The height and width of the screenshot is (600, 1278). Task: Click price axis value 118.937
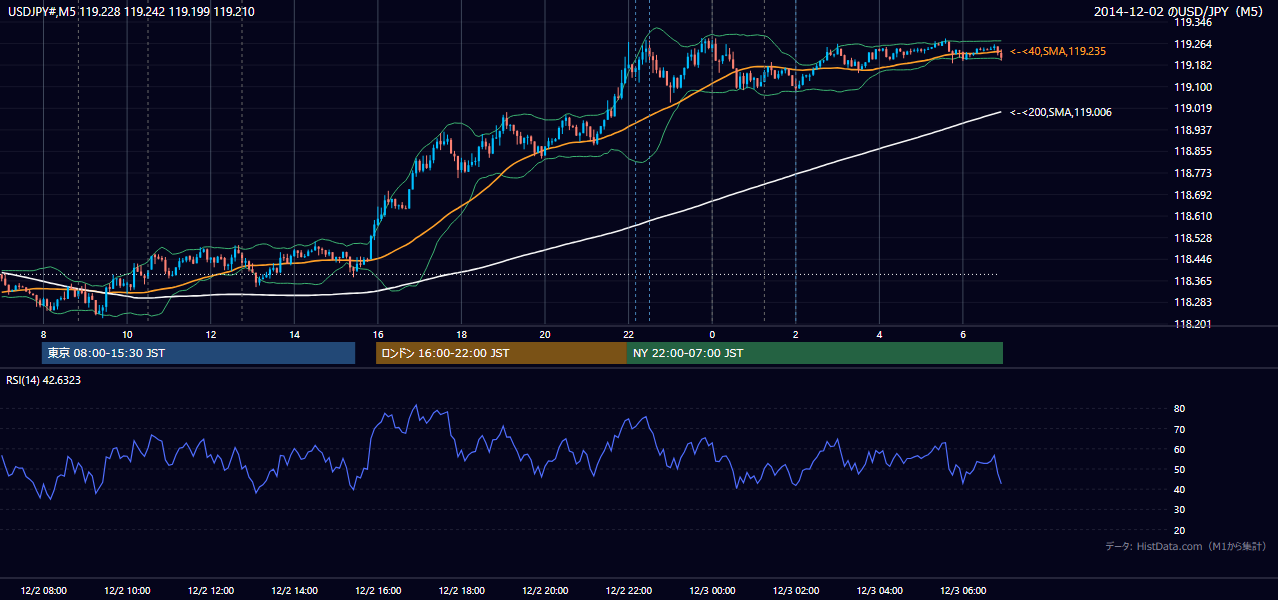point(1192,130)
